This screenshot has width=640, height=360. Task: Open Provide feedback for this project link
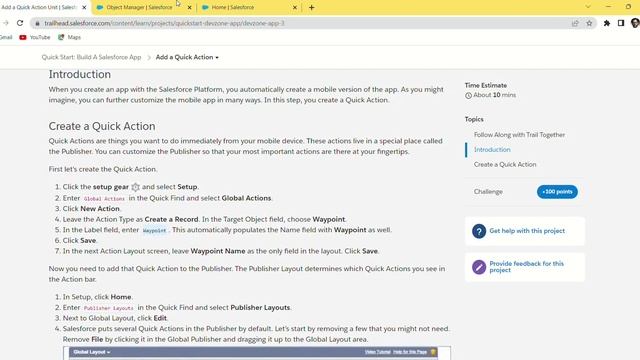(527, 267)
